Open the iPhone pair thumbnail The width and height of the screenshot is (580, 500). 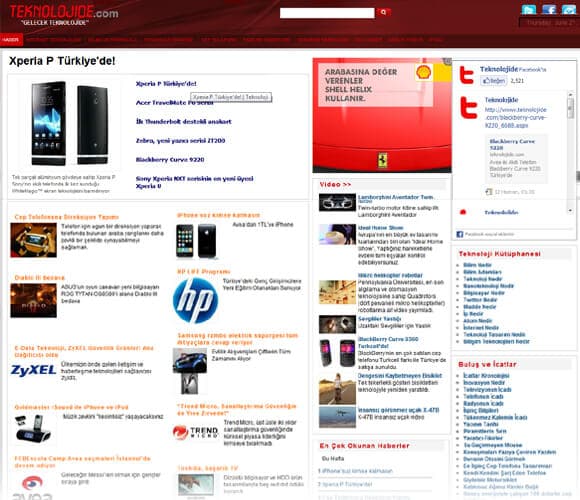[x=196, y=241]
